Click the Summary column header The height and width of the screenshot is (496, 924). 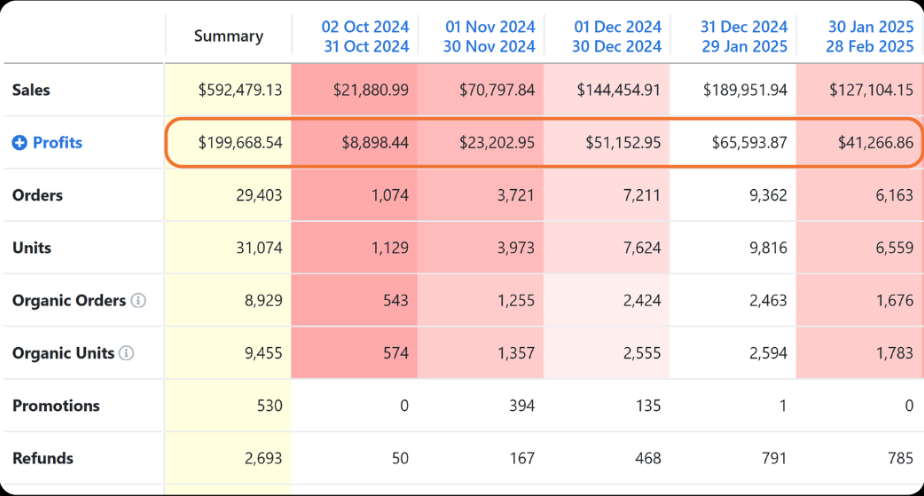click(x=229, y=37)
